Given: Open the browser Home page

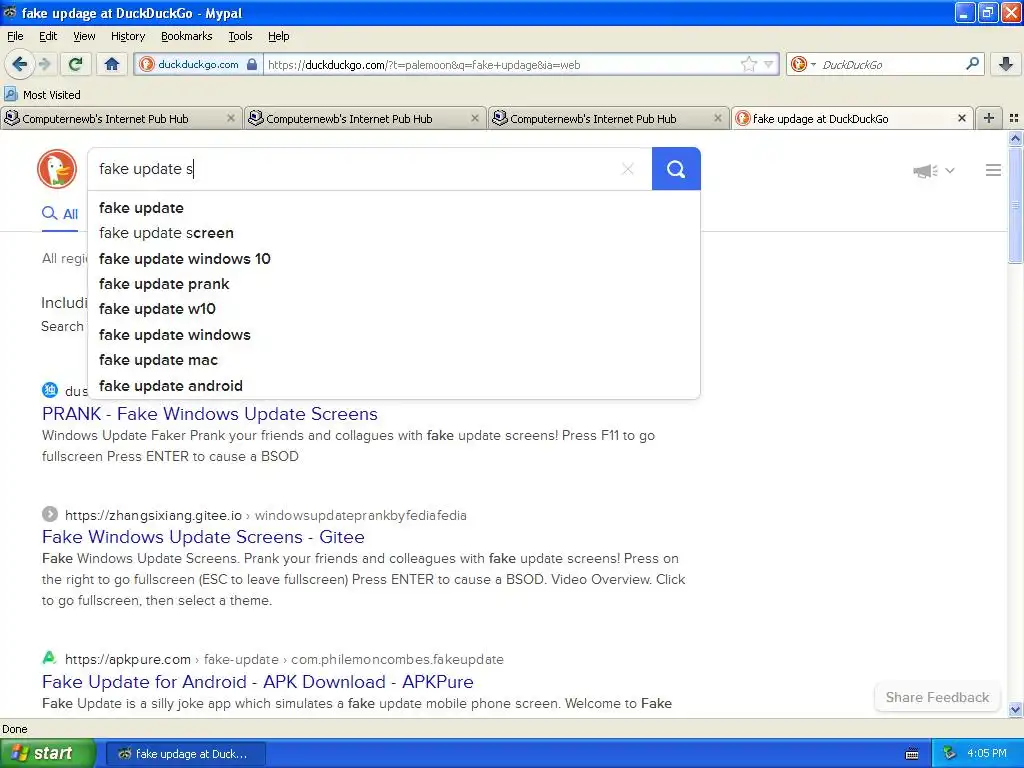Looking at the screenshot, I should (112, 64).
